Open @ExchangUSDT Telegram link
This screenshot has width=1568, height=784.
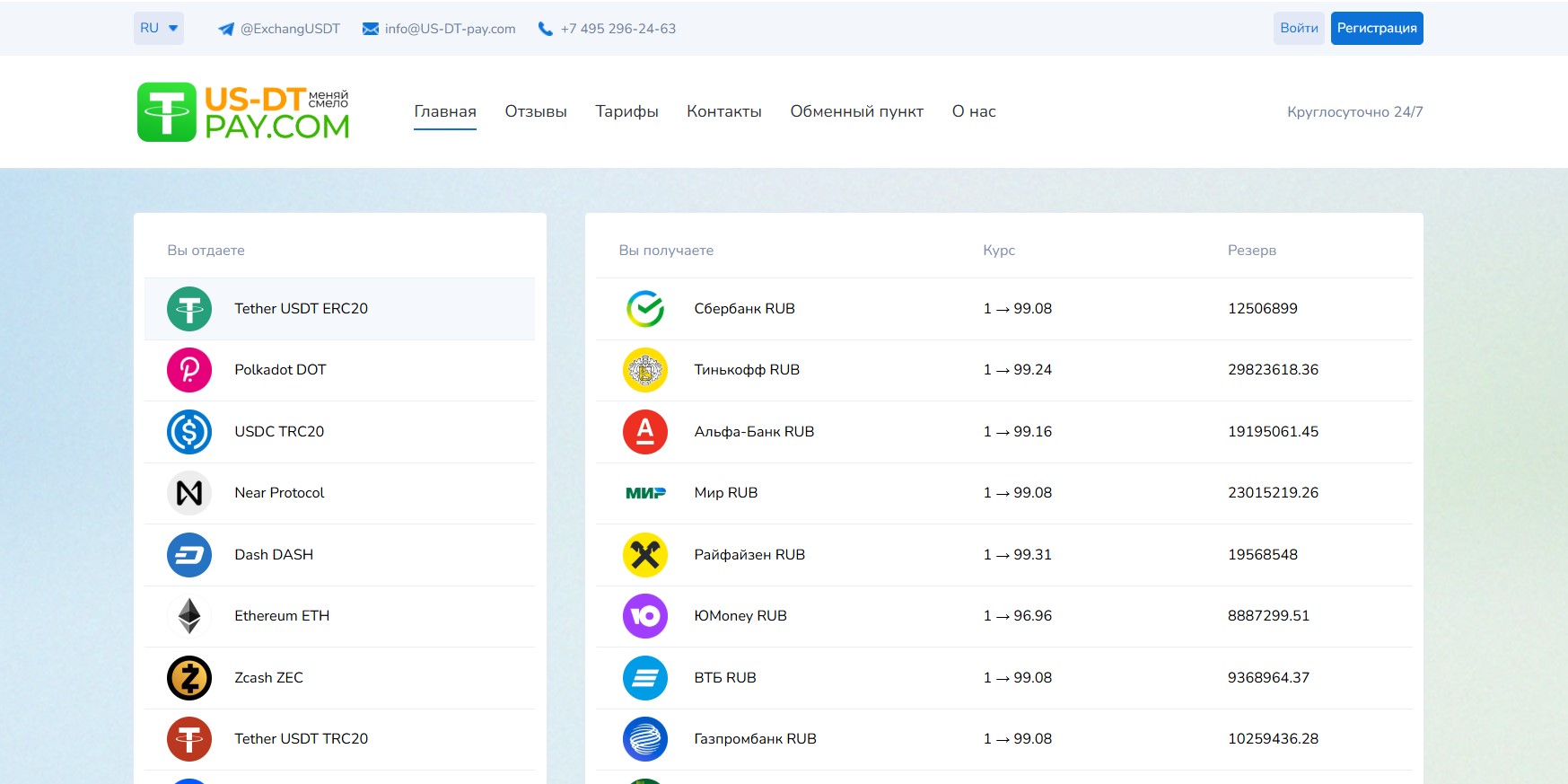point(290,29)
